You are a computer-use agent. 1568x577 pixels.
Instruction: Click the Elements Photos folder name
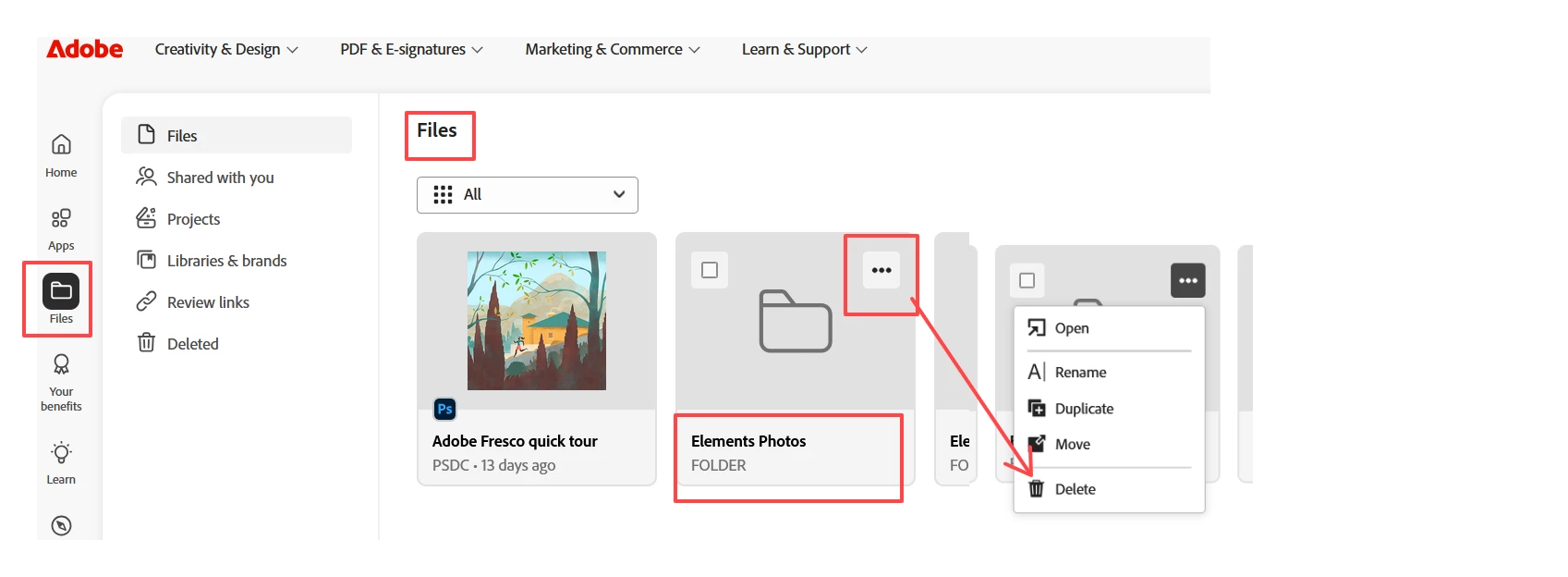[x=748, y=441]
